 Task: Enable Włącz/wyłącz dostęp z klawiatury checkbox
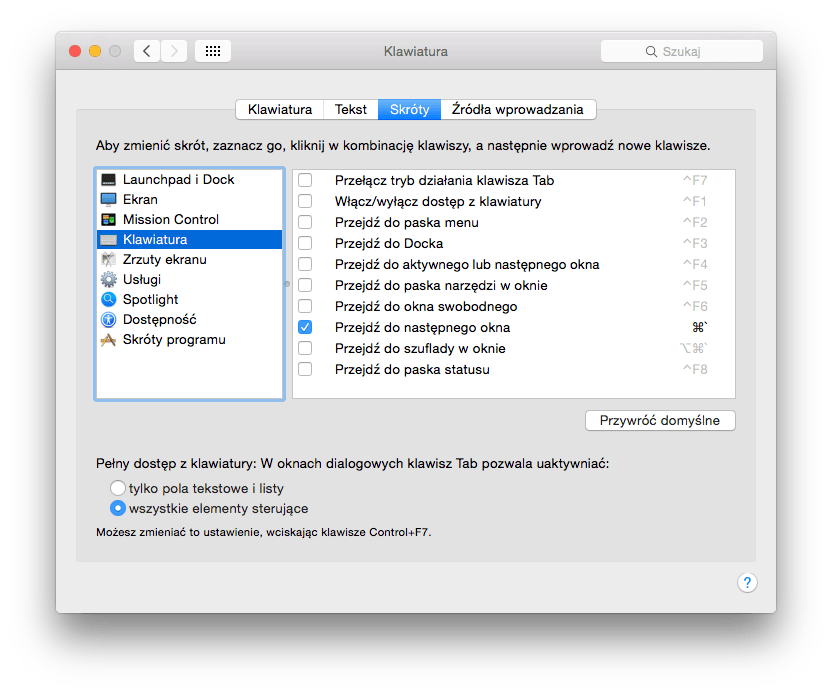click(x=305, y=201)
